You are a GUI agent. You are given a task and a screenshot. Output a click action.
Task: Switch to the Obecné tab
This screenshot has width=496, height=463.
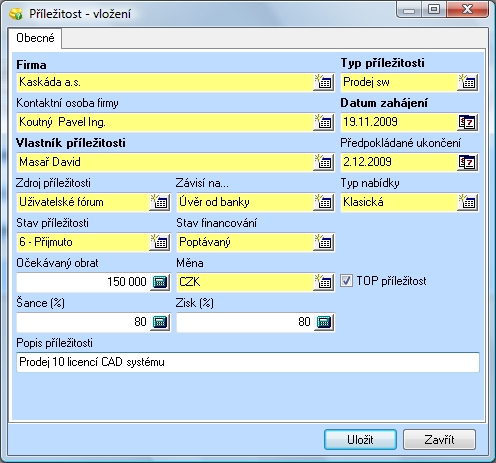(35, 38)
